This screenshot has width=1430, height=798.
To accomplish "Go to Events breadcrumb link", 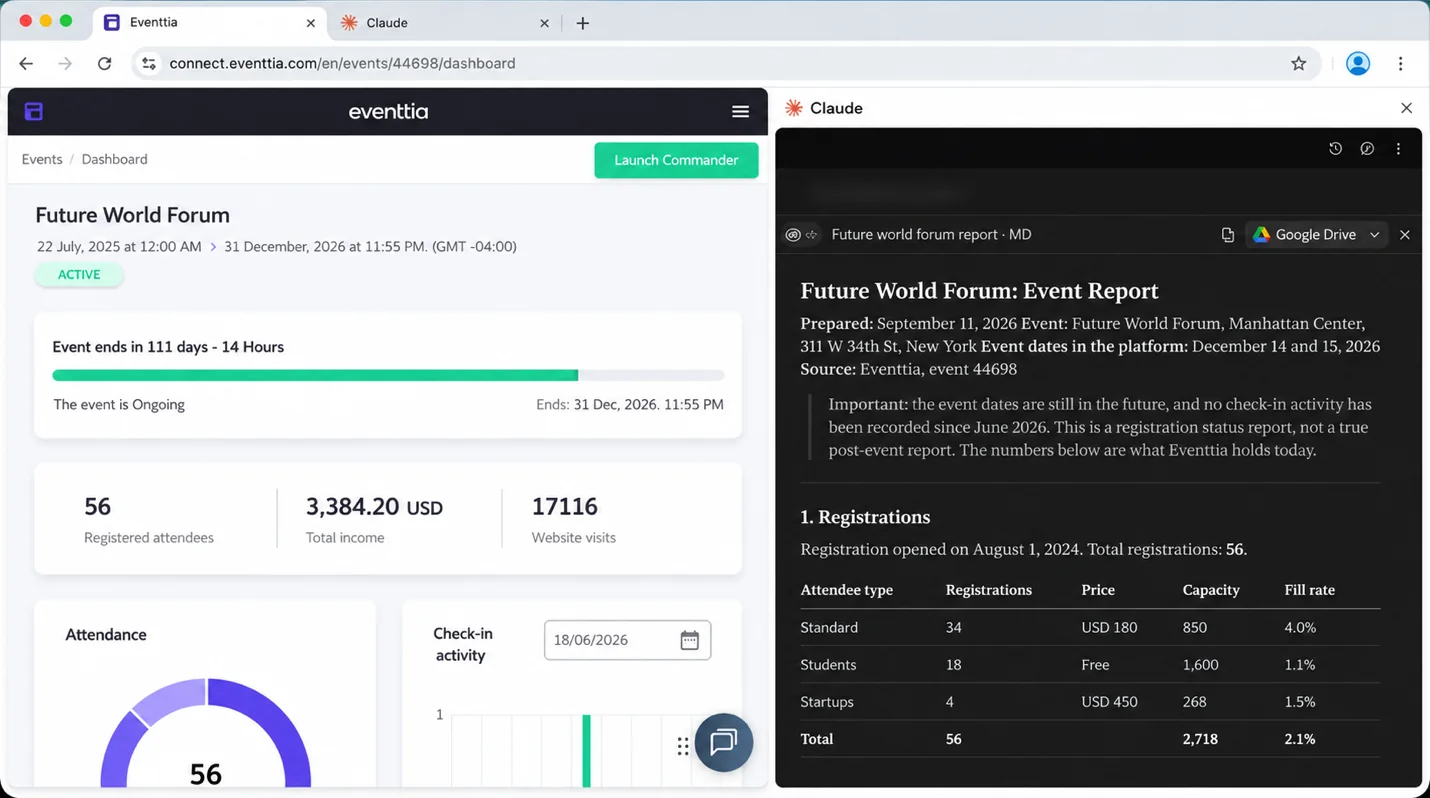I will coord(42,159).
